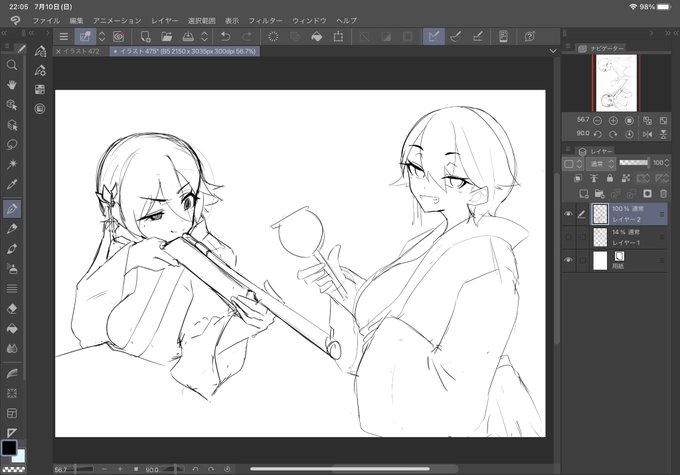Toggle Lock Transparent Pixels icon
This screenshot has width=680, height=475.
pos(626,178)
